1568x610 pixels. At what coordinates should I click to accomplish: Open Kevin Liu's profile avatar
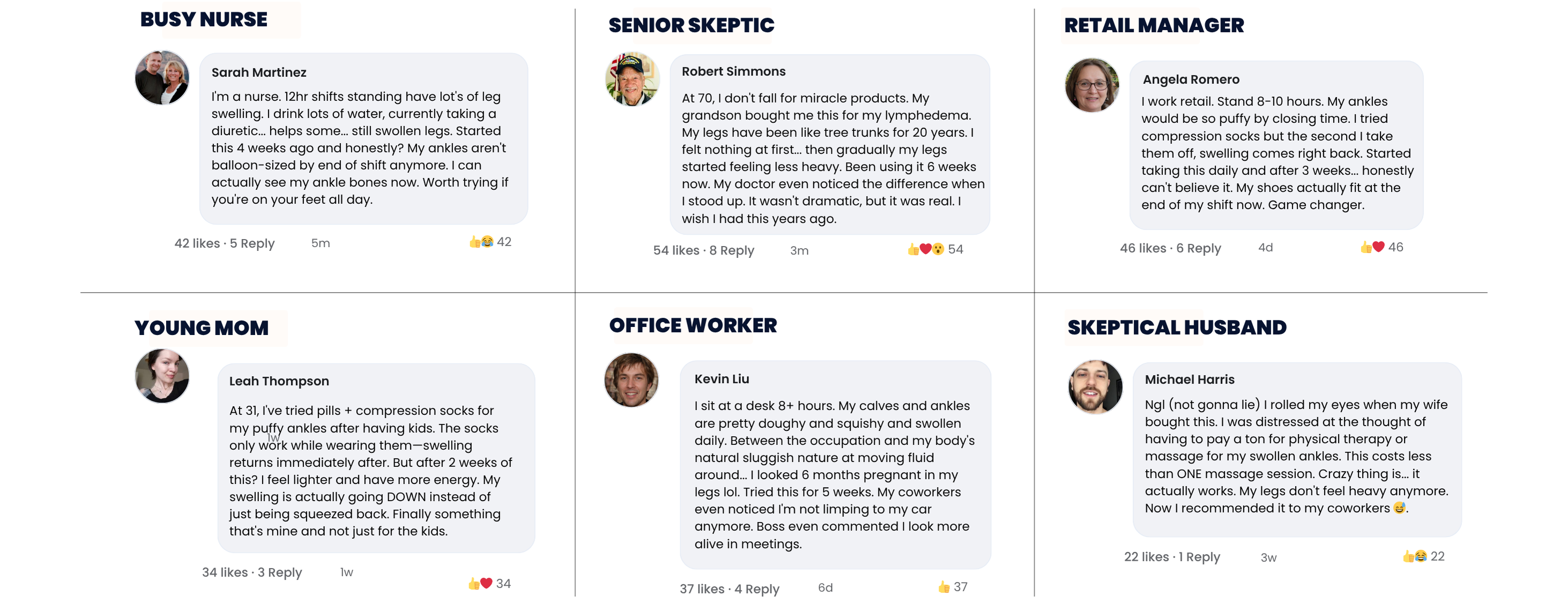[x=631, y=380]
